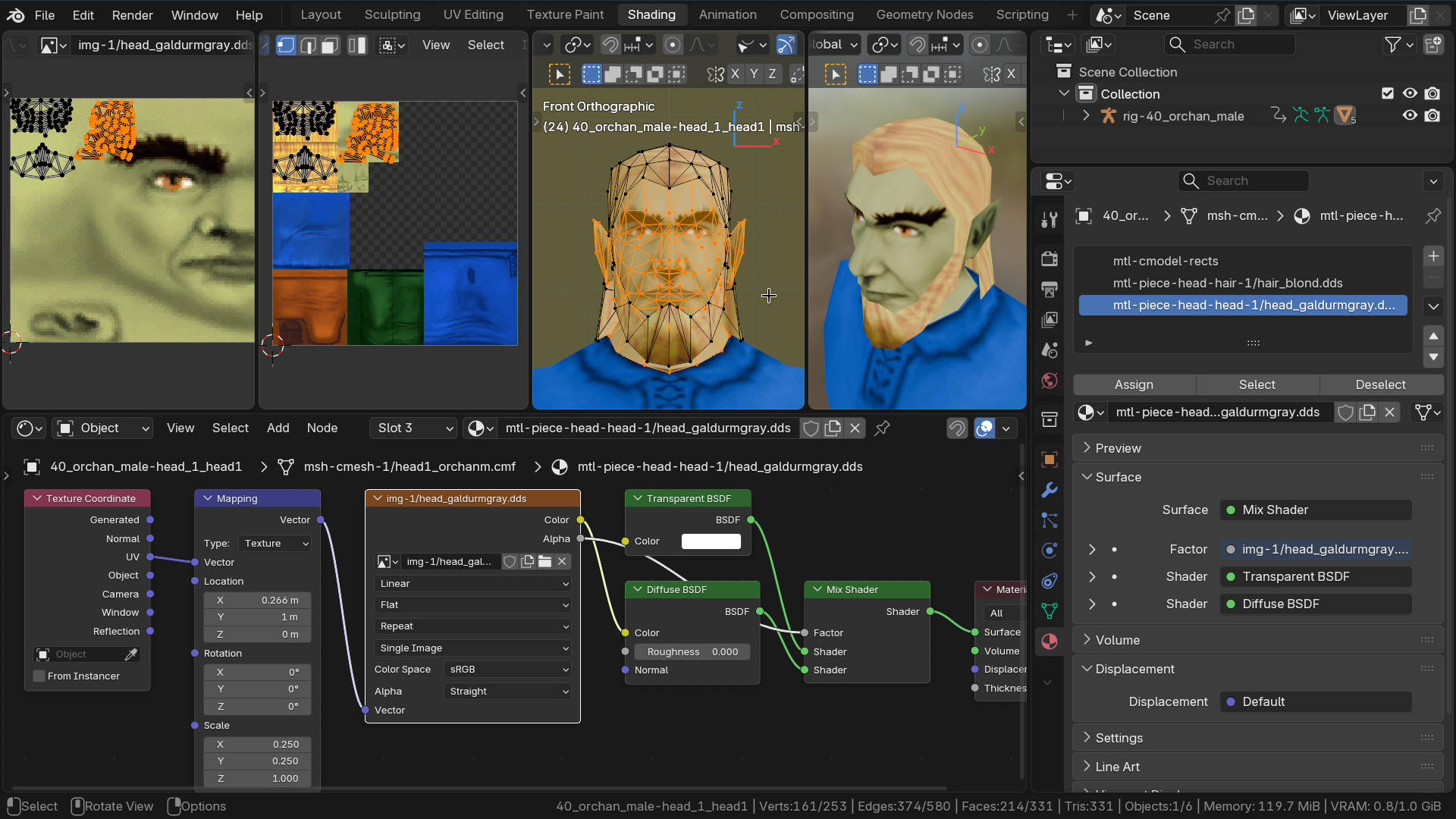Click Transparent BSDF white color swatch
This screenshot has width=1456, height=819.
[711, 541]
